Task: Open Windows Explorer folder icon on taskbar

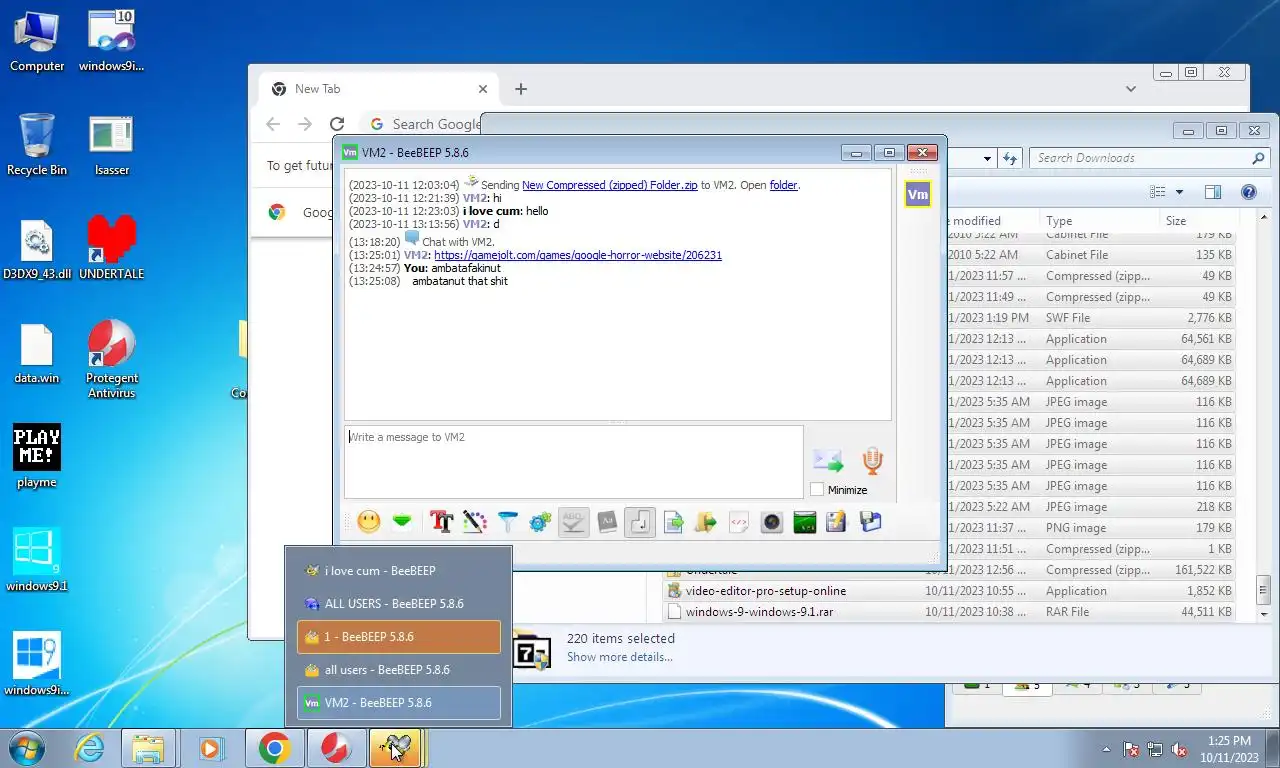Action: pos(149,748)
